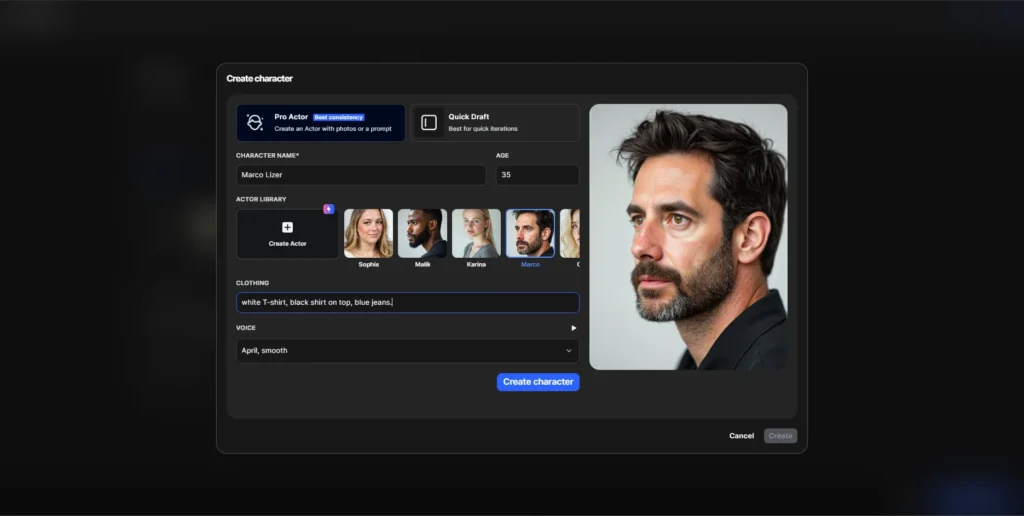
Task: Click the greyed Create button
Action: 780,436
